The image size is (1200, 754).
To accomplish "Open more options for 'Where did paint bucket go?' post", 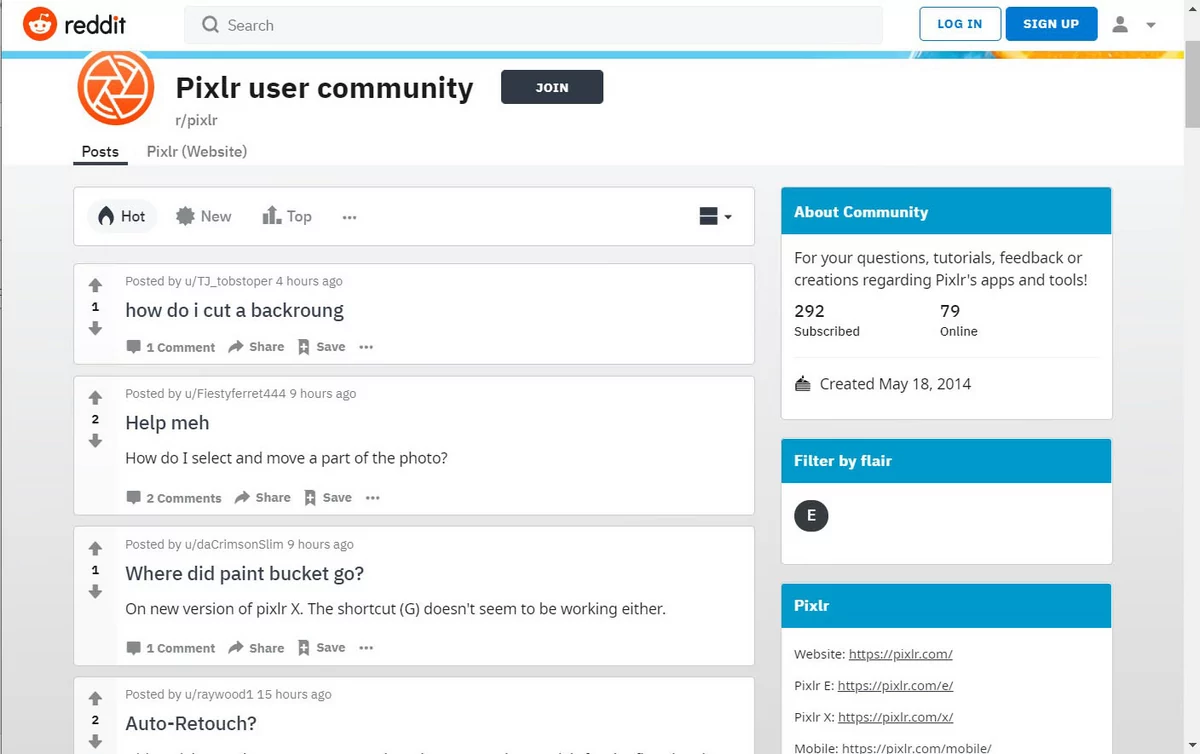I will coord(366,648).
